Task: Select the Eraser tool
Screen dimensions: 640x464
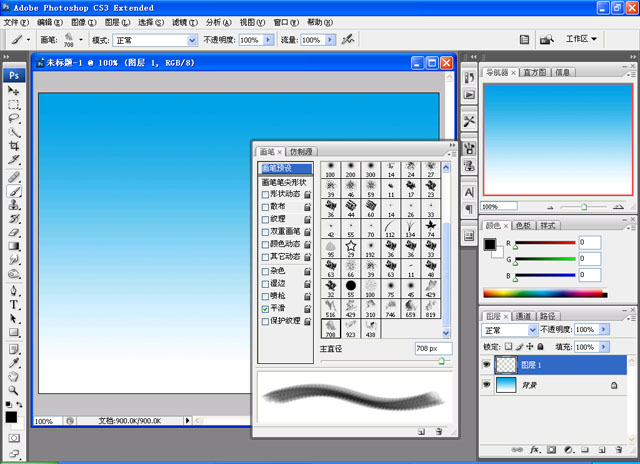Action: 14,233
